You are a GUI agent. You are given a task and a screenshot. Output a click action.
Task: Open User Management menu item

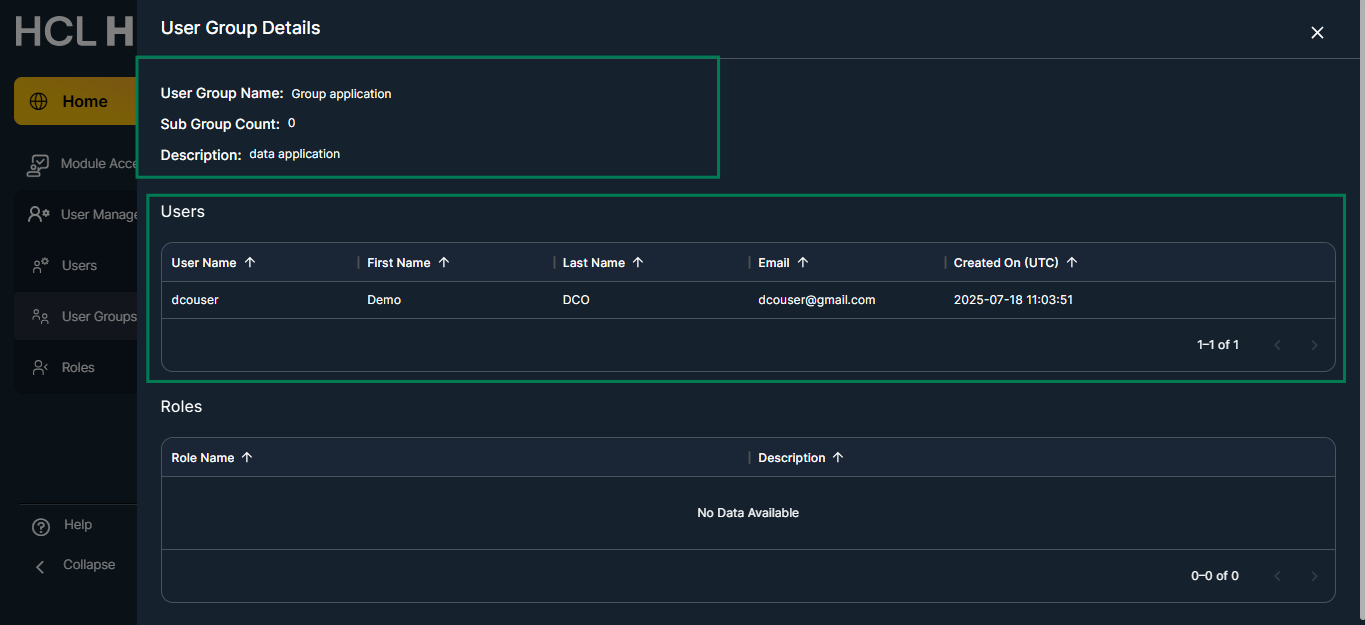pos(76,214)
